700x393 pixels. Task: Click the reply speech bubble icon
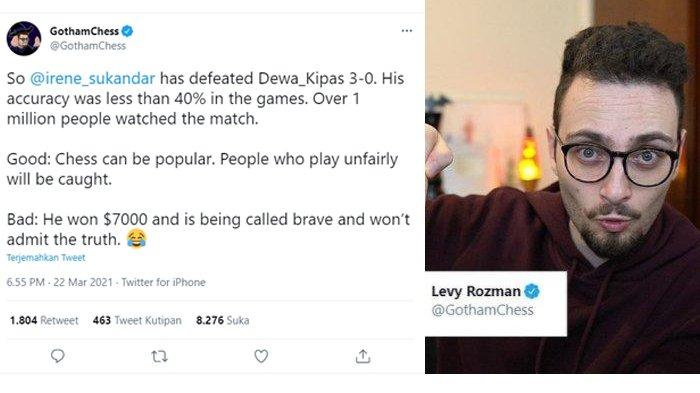(58, 356)
